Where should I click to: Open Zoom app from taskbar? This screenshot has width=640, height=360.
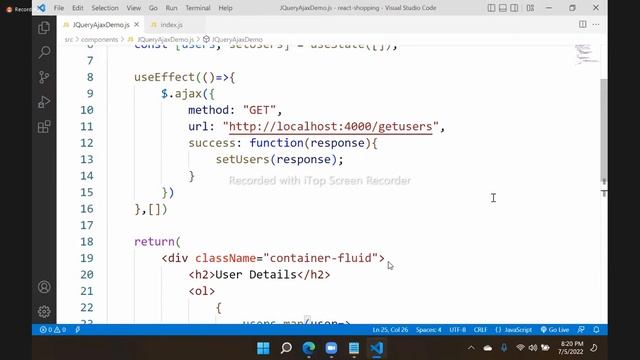point(331,348)
